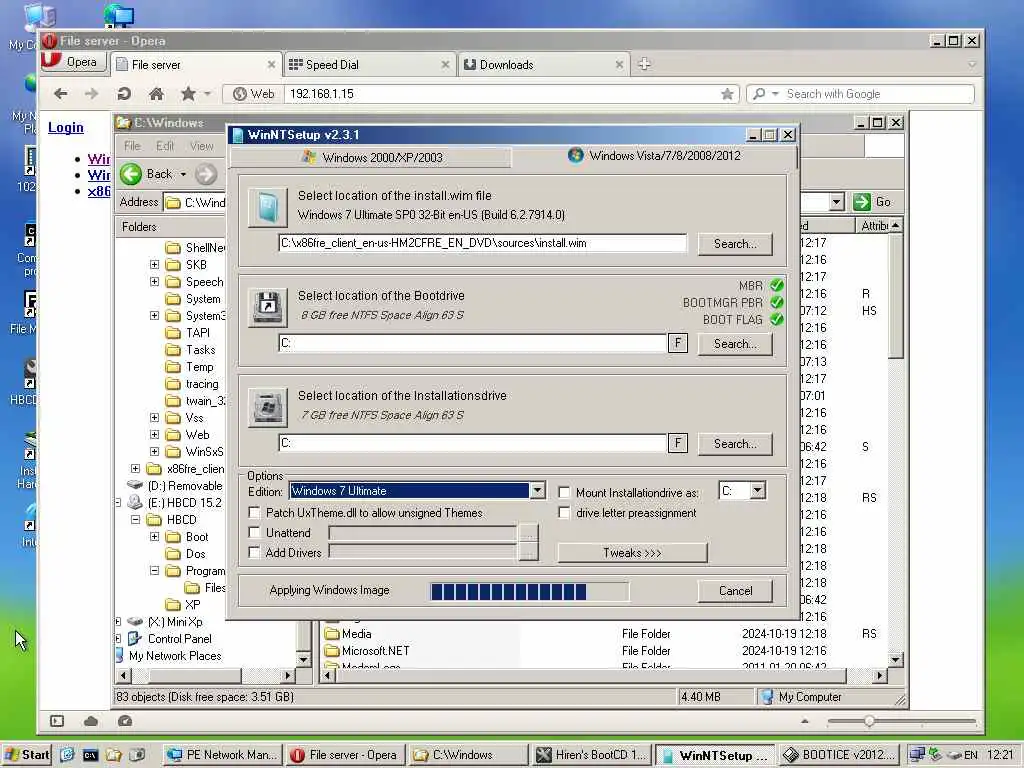Click the BOOT FLAG status checkmark

[x=776, y=319]
